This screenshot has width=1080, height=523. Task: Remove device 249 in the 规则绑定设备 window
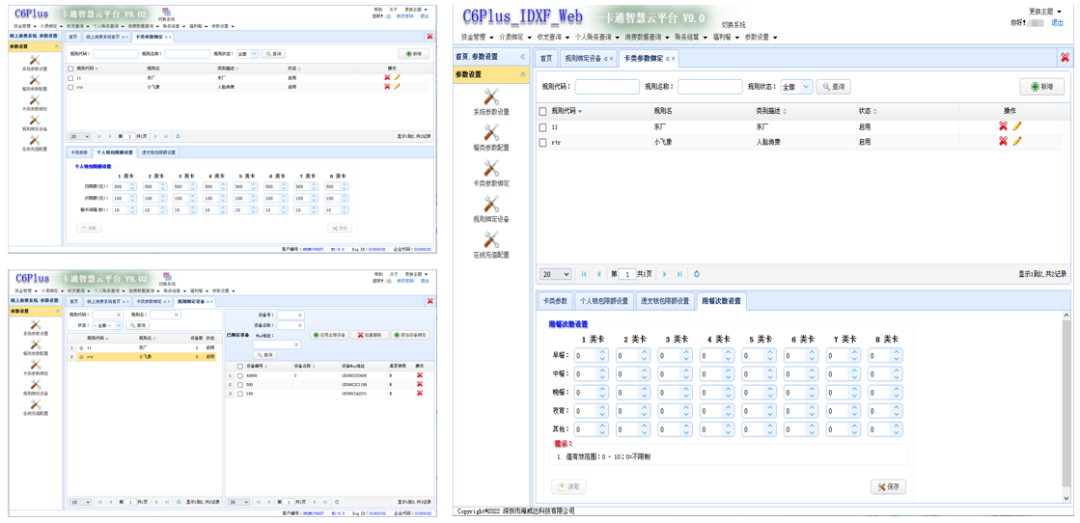click(419, 393)
